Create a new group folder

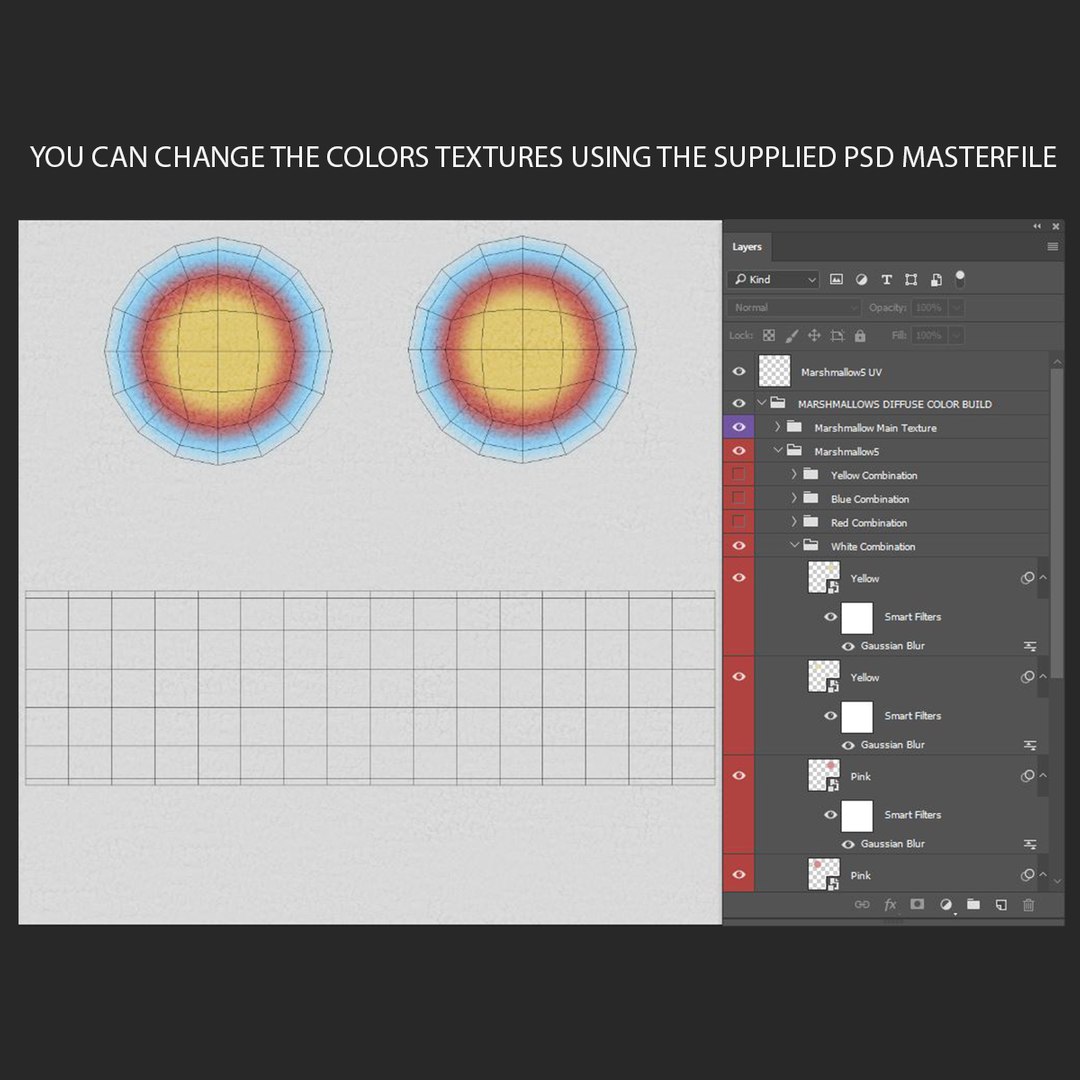pyautogui.click(x=973, y=904)
